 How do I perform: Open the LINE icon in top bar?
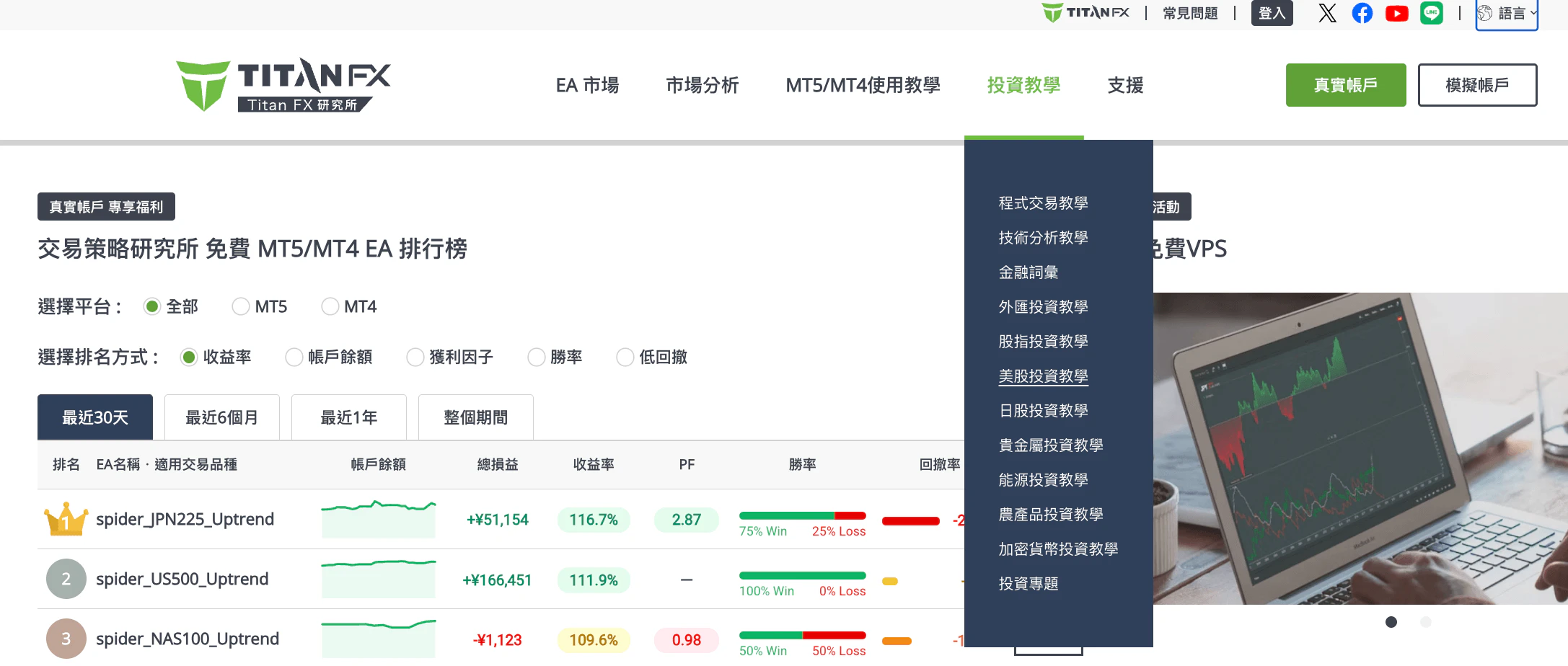[x=1431, y=13]
